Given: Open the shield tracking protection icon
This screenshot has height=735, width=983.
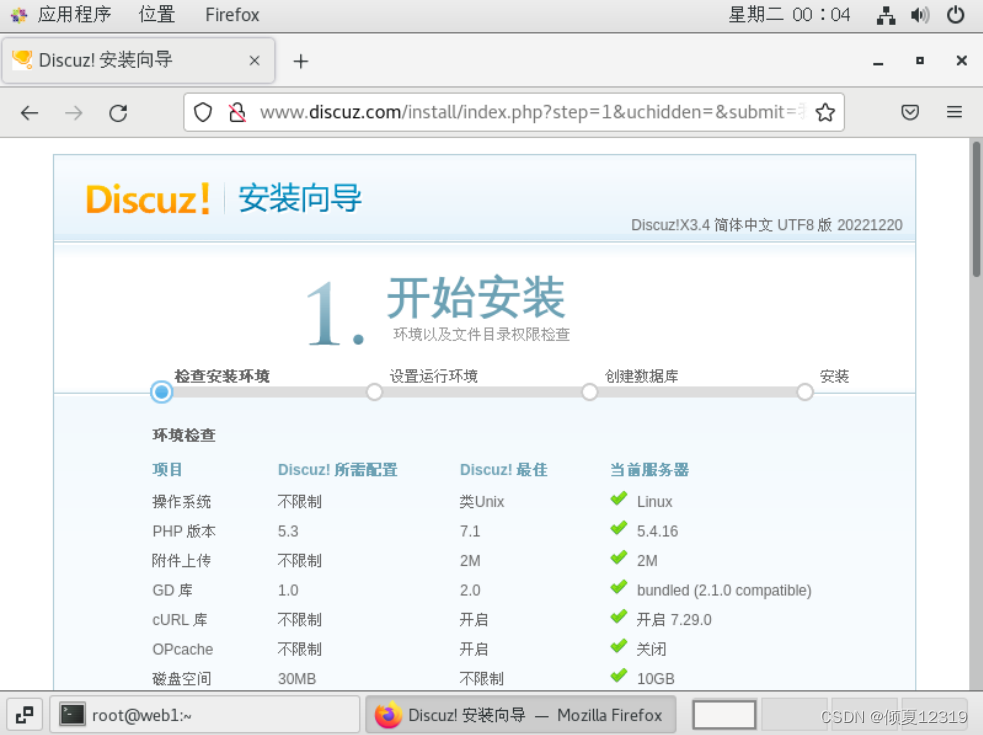Looking at the screenshot, I should (x=202, y=112).
